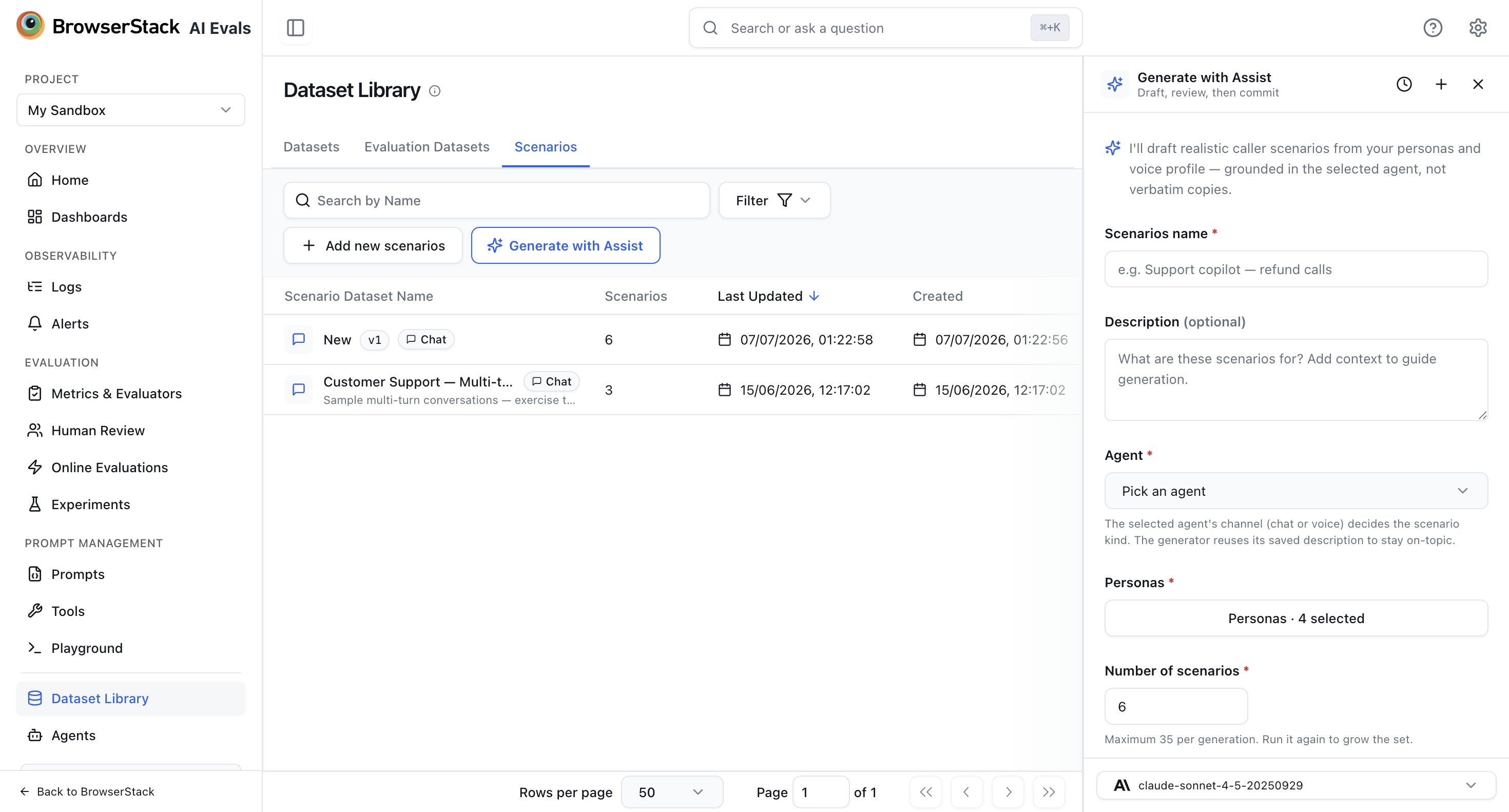Click the Number of scenarios field
The height and width of the screenshot is (812, 1509).
point(1176,706)
